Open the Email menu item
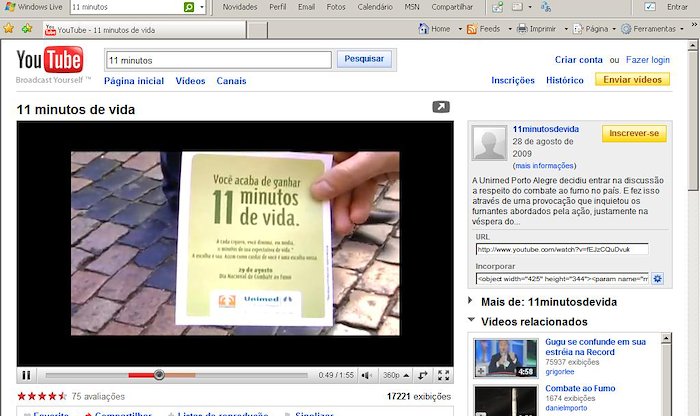Screen dimensions: 700x416 pos(306,7)
